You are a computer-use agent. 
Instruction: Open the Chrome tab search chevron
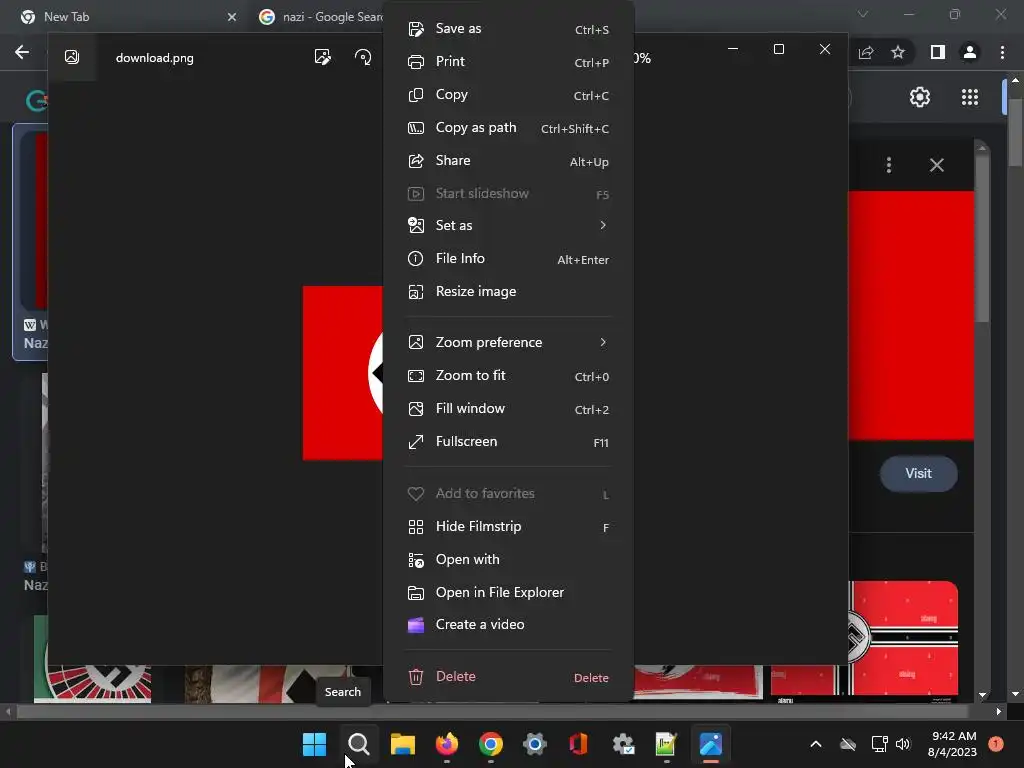pyautogui.click(x=863, y=14)
